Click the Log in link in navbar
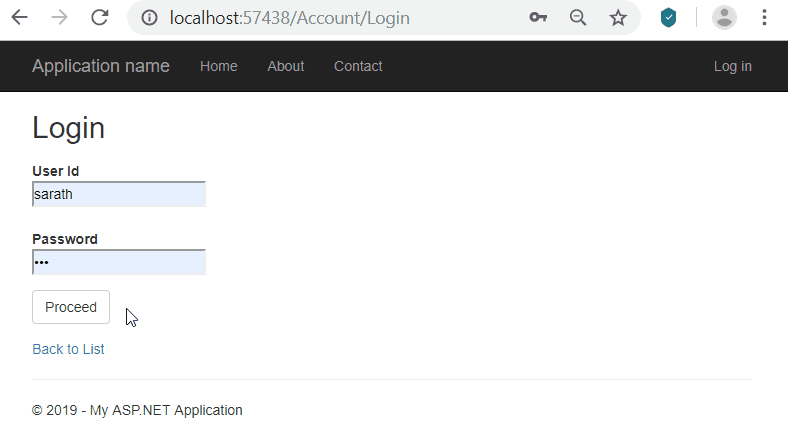Viewport: 788px width, 438px height. click(733, 66)
